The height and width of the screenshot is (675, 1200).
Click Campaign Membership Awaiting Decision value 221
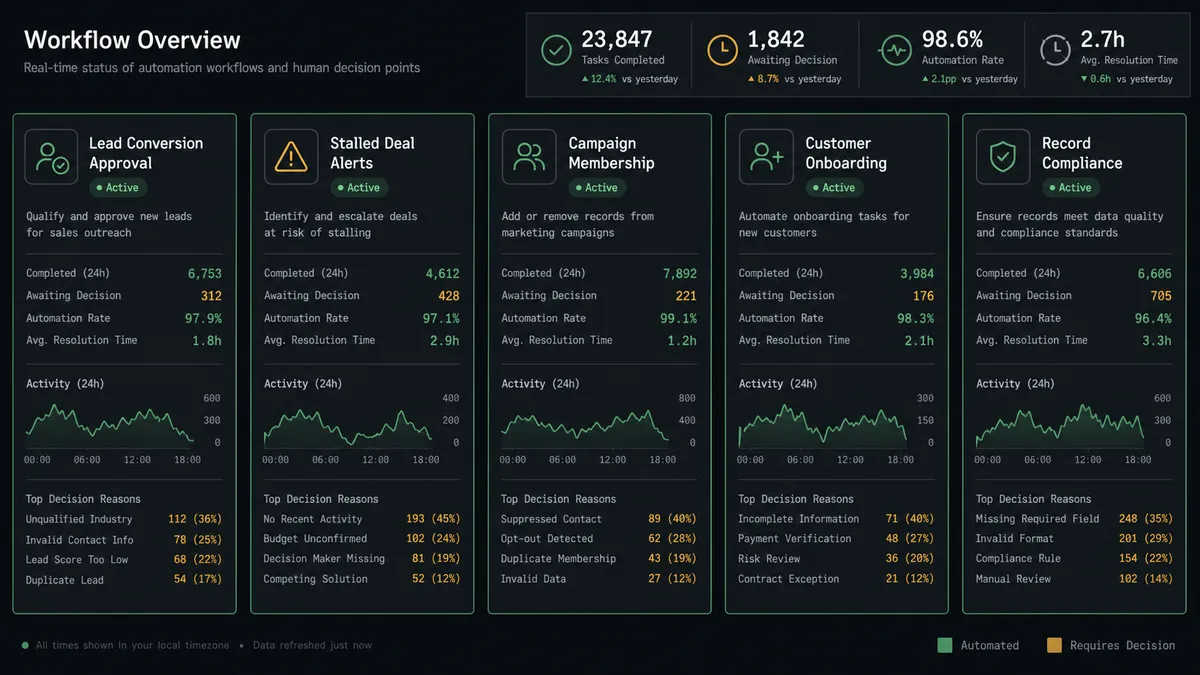click(x=686, y=296)
